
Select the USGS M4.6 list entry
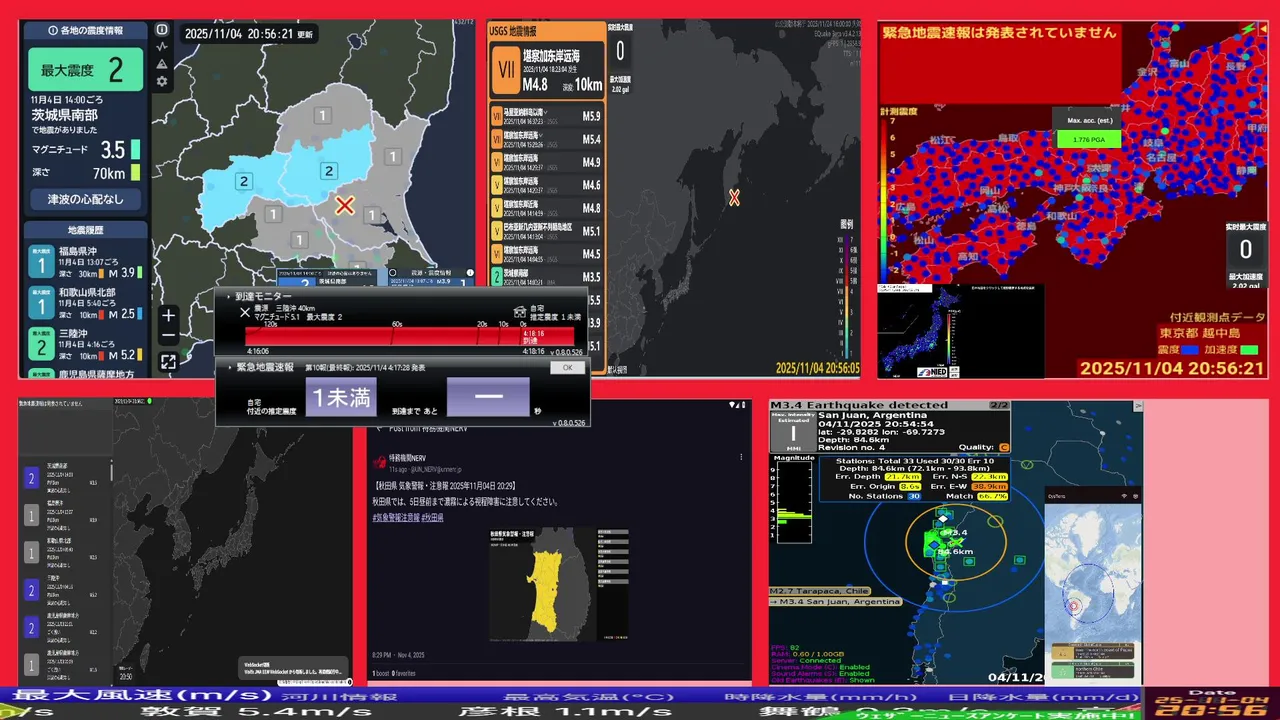[x=547, y=186]
